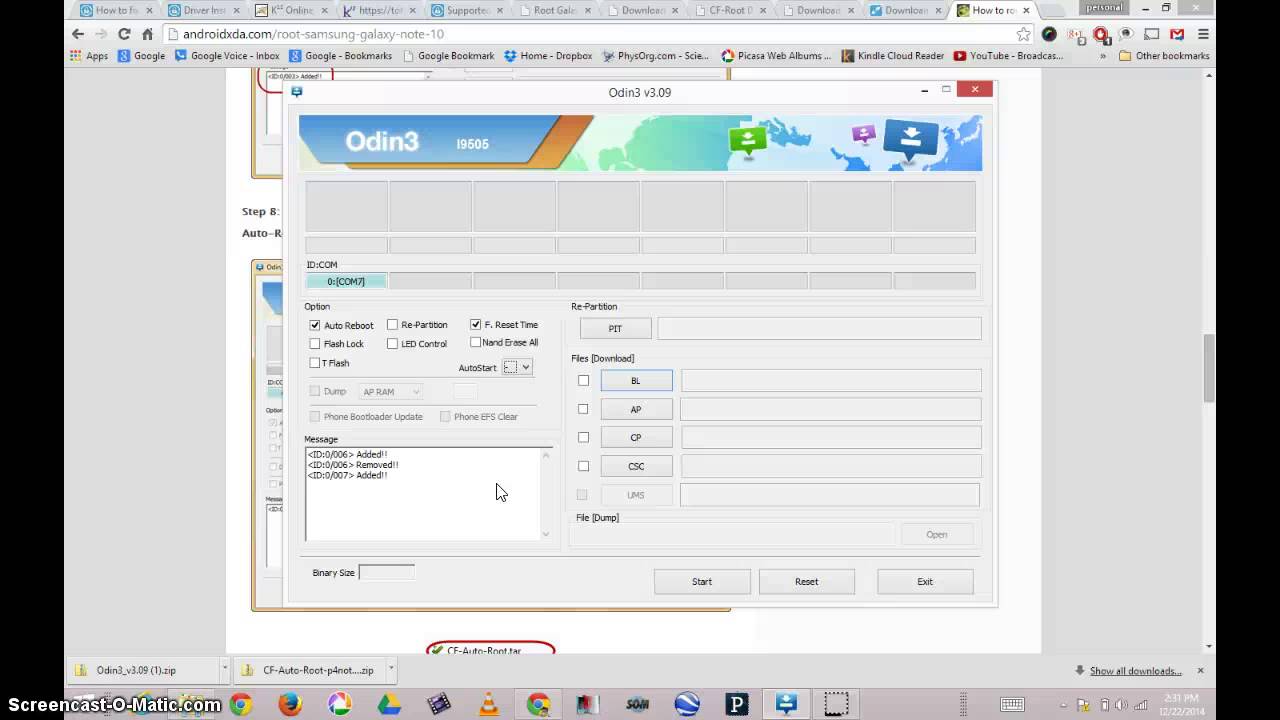Click the Gmail extension icon in the toolbar

(1177, 34)
